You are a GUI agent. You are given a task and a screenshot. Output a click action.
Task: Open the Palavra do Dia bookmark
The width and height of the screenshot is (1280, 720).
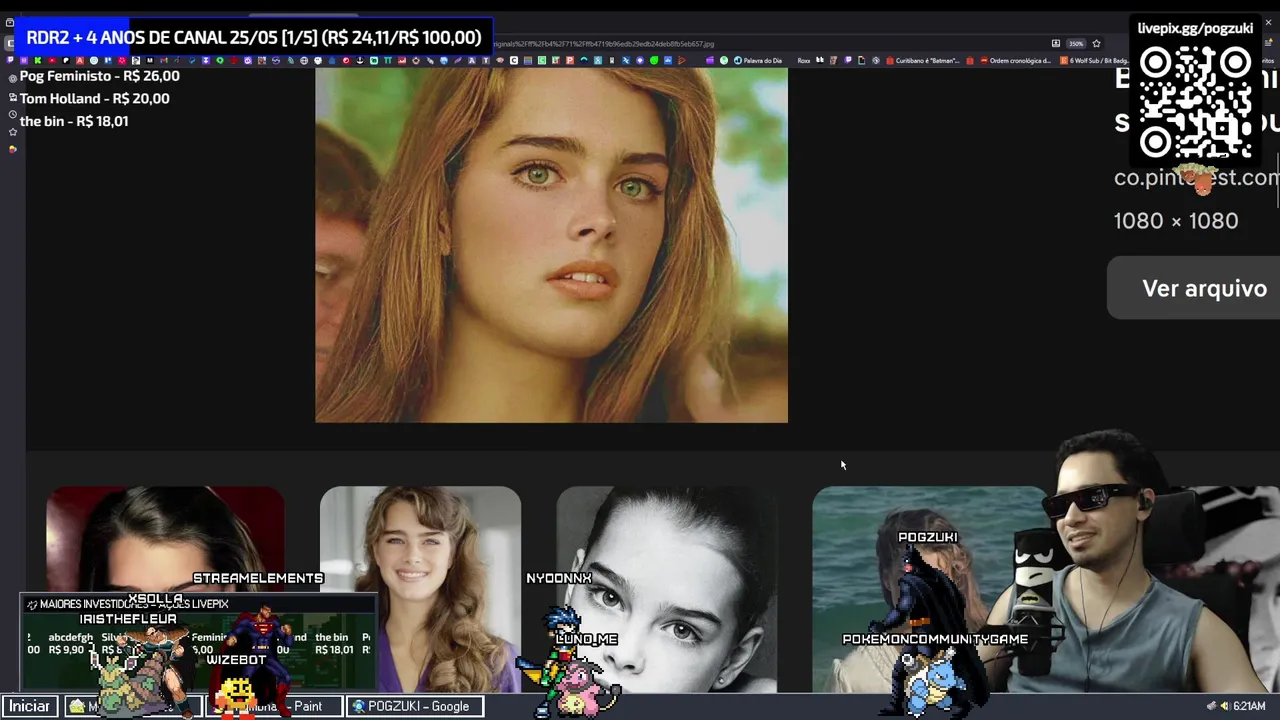[x=758, y=61]
